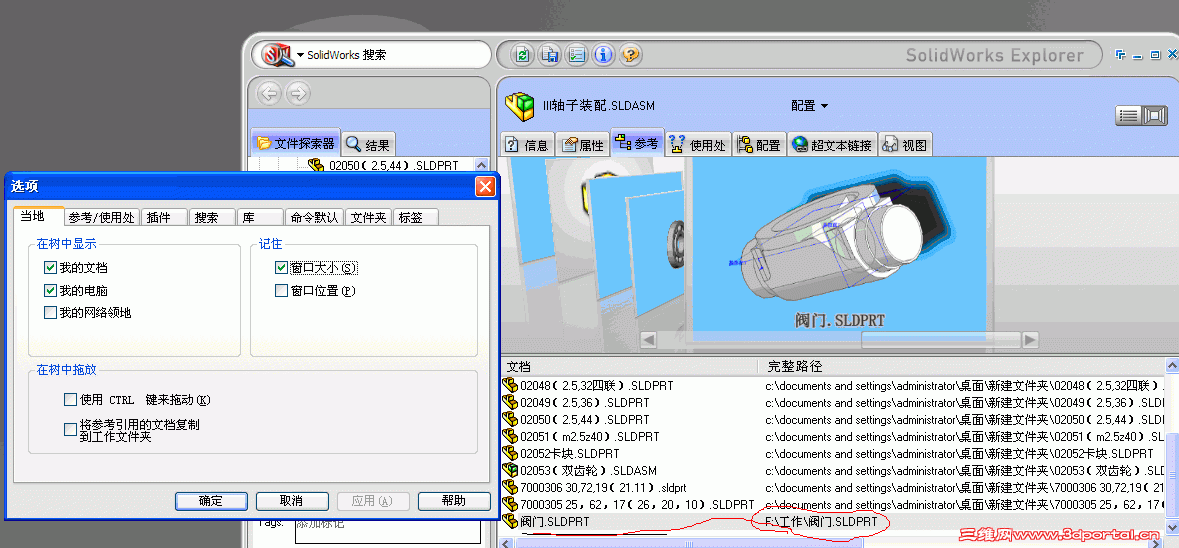
Task: Click the forward navigation arrow
Action: click(298, 94)
